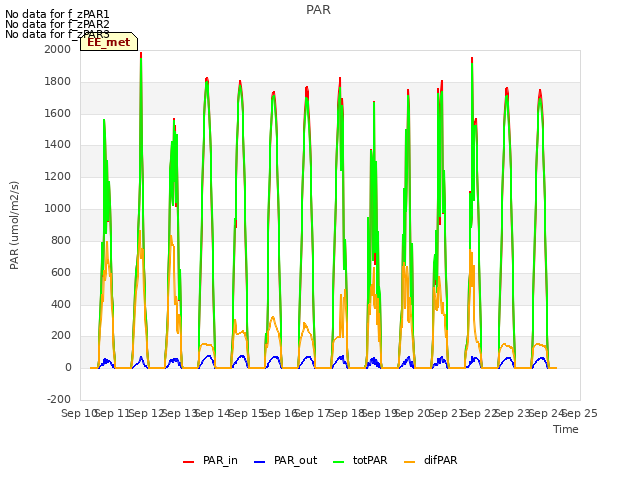The image size is (640, 480).
Task: Click the 0 y-axis tick label
Action: click(x=68, y=368)
